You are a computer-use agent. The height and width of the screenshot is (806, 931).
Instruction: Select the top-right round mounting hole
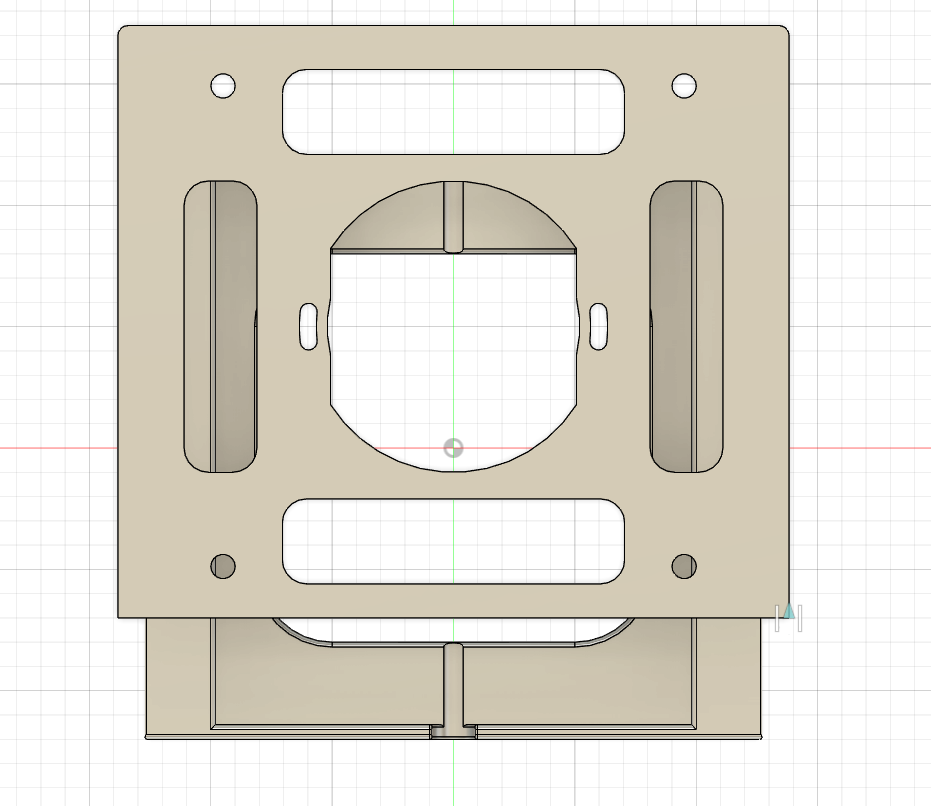[684, 86]
